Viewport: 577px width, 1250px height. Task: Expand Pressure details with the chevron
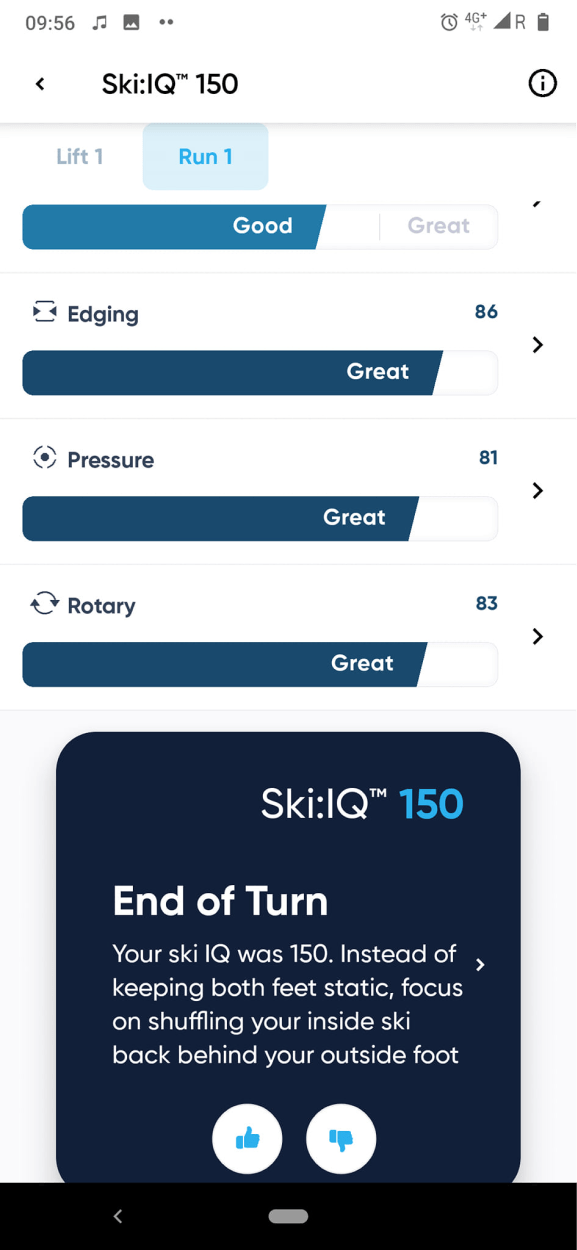tap(538, 490)
